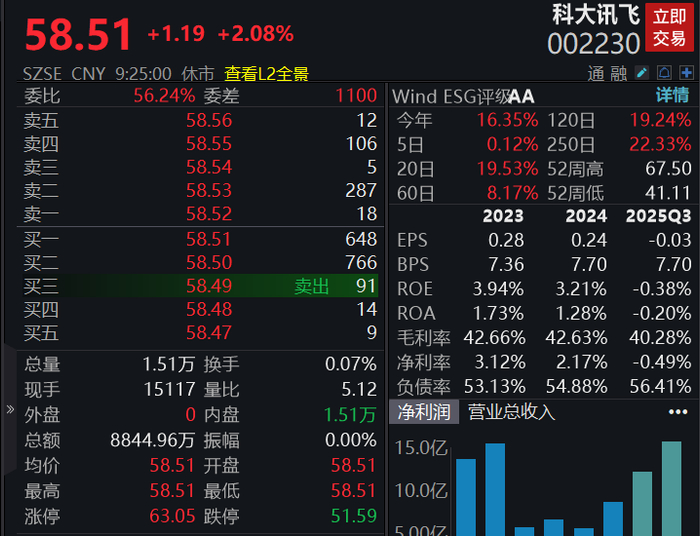
Task: Click the 通 label next to 融
Action: (596, 74)
